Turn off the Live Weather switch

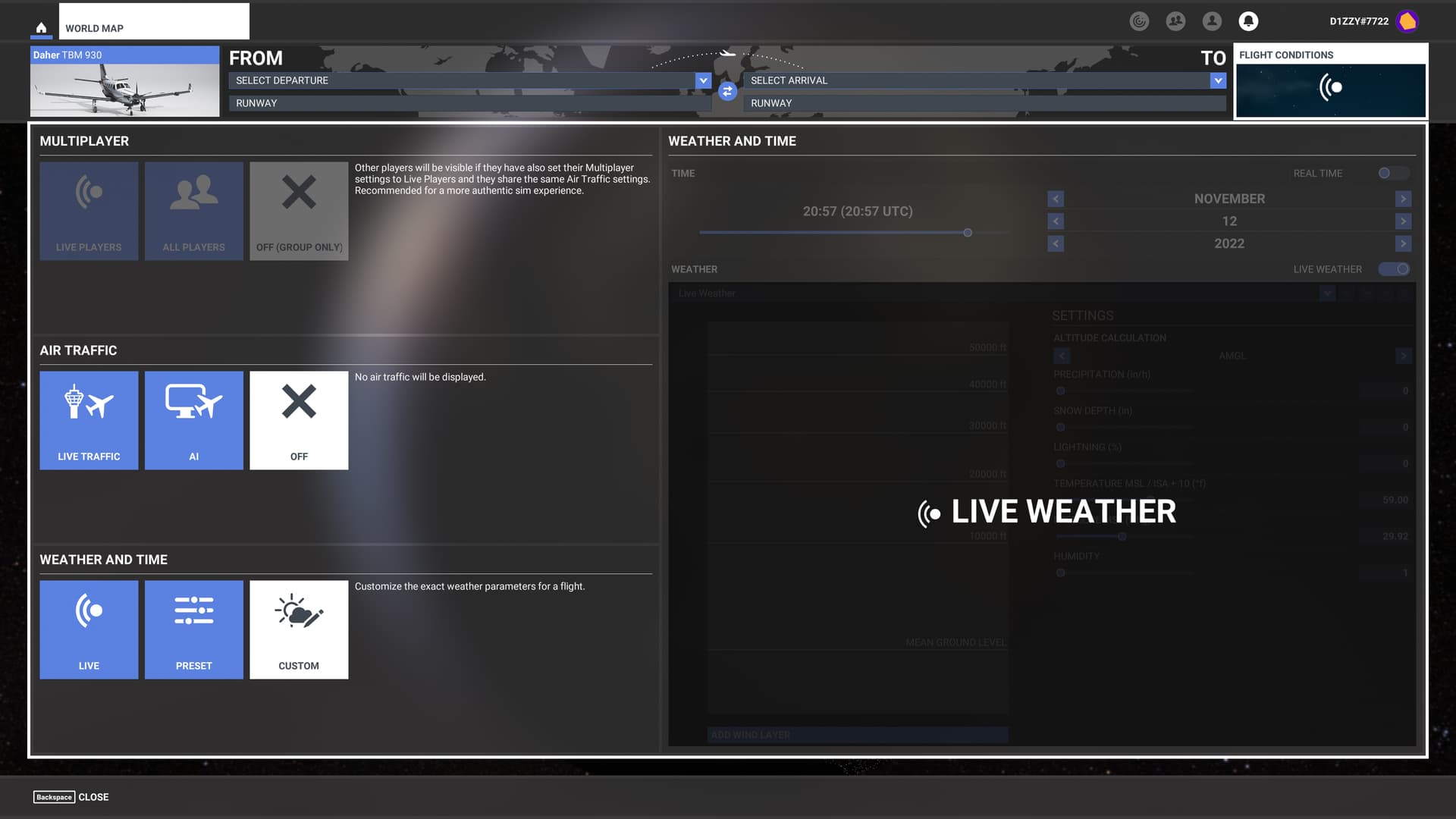pos(1394,269)
